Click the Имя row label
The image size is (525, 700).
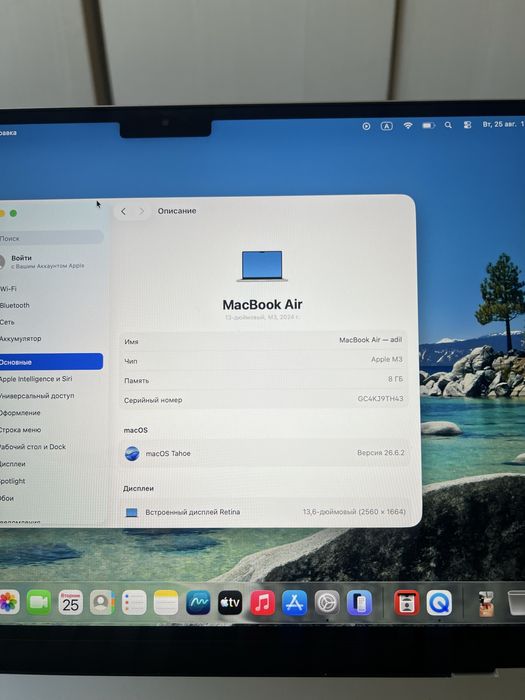click(x=131, y=342)
